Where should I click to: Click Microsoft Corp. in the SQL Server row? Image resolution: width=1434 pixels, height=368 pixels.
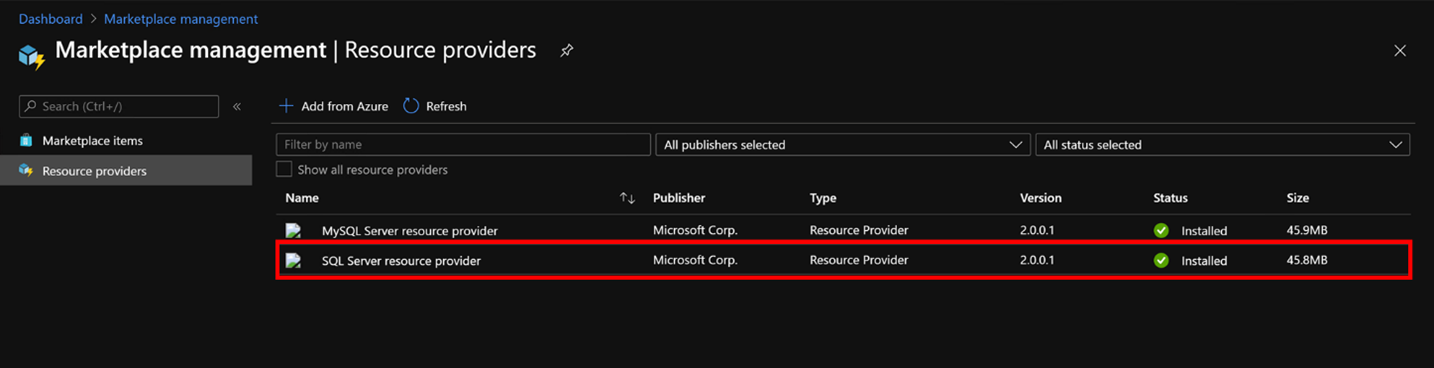click(x=695, y=260)
